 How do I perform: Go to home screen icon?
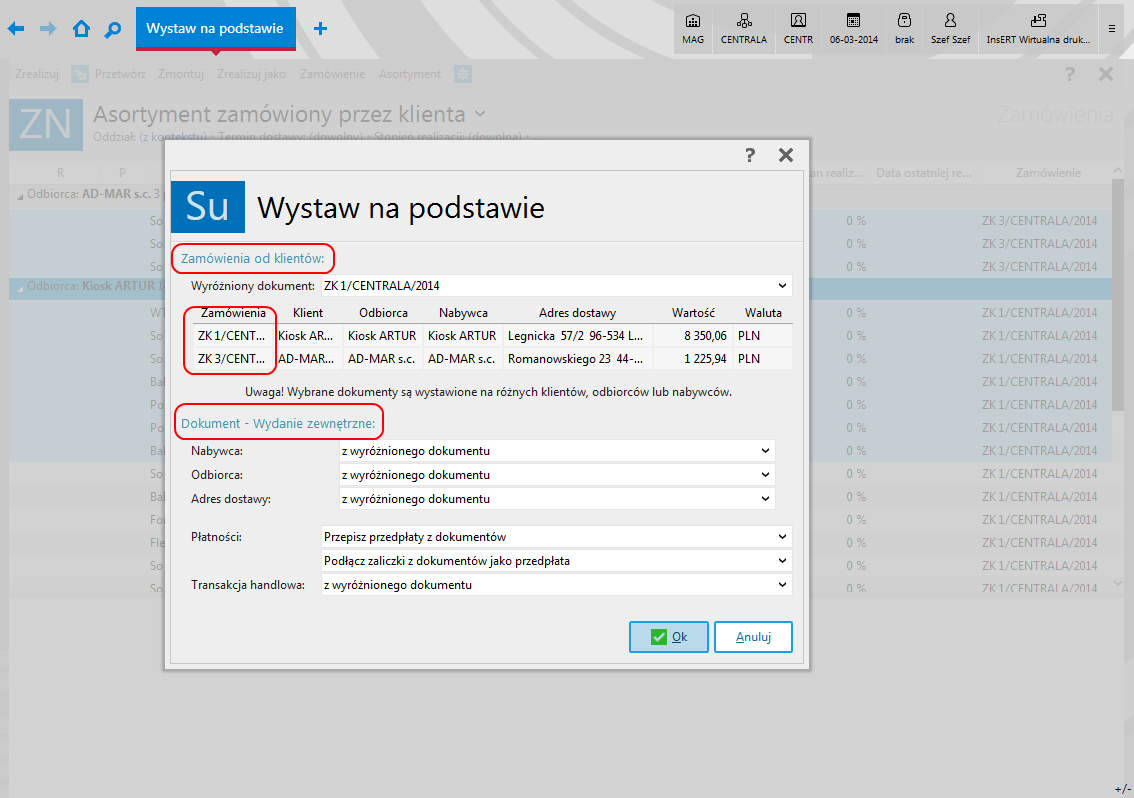[81, 29]
